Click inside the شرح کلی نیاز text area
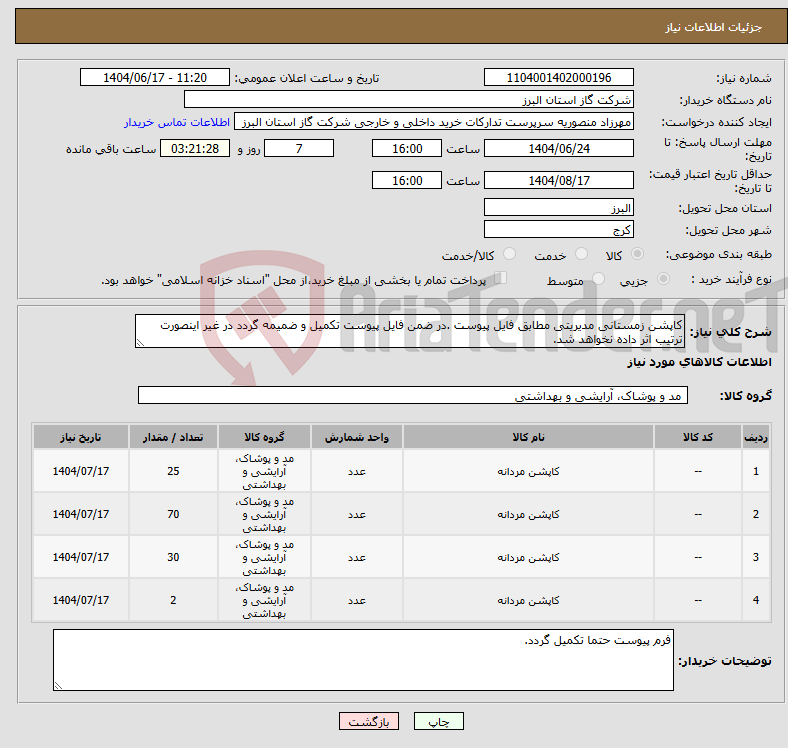 410,332
